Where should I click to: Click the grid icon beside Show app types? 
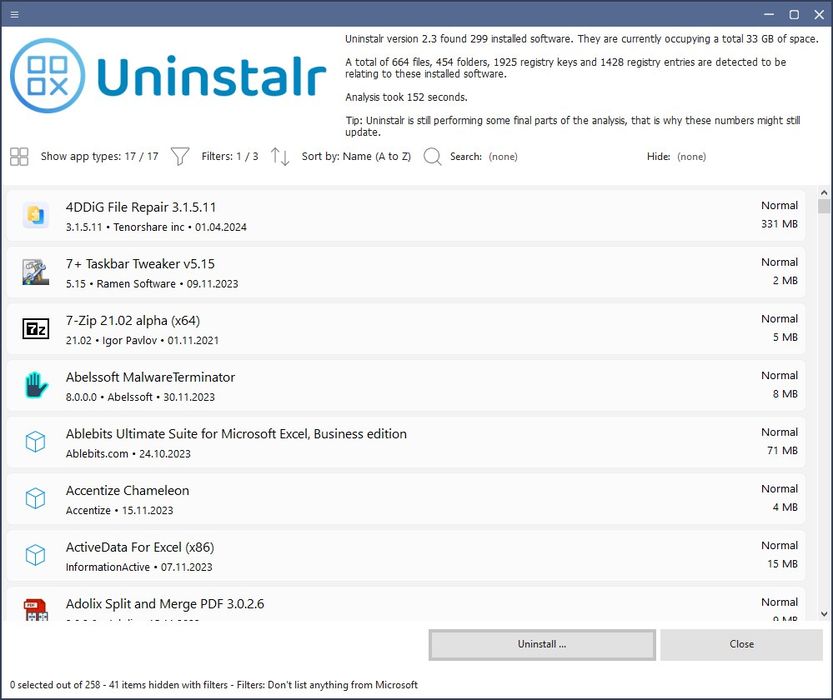click(x=18, y=156)
